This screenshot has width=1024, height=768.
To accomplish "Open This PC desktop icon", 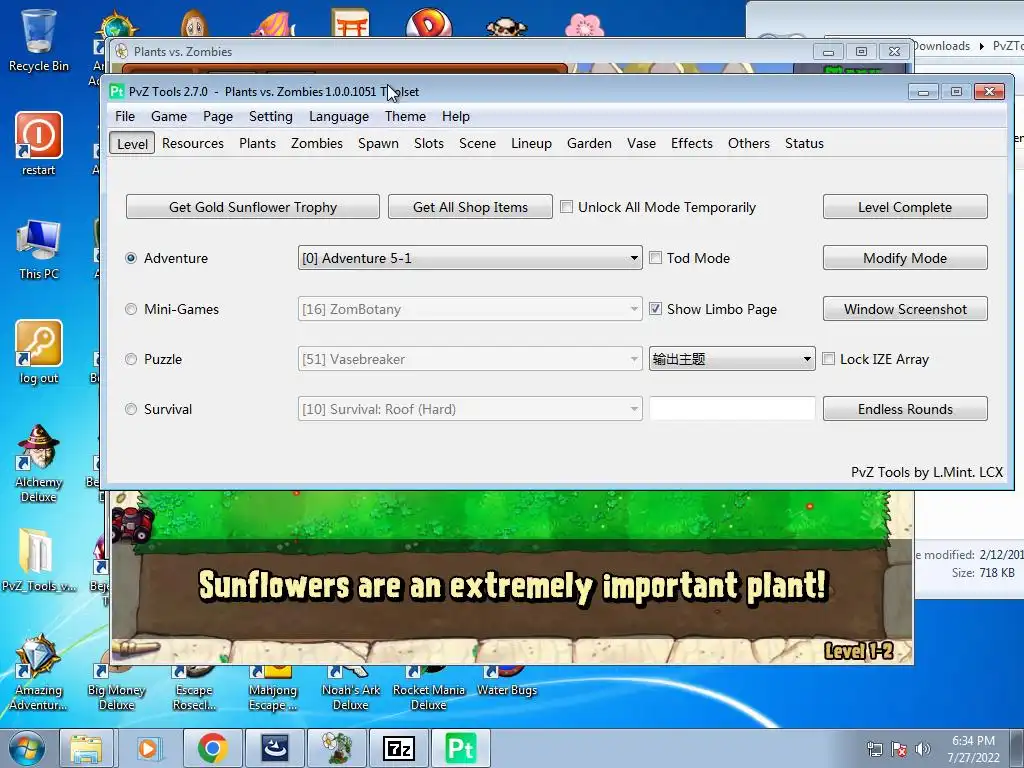I will pyautogui.click(x=39, y=249).
